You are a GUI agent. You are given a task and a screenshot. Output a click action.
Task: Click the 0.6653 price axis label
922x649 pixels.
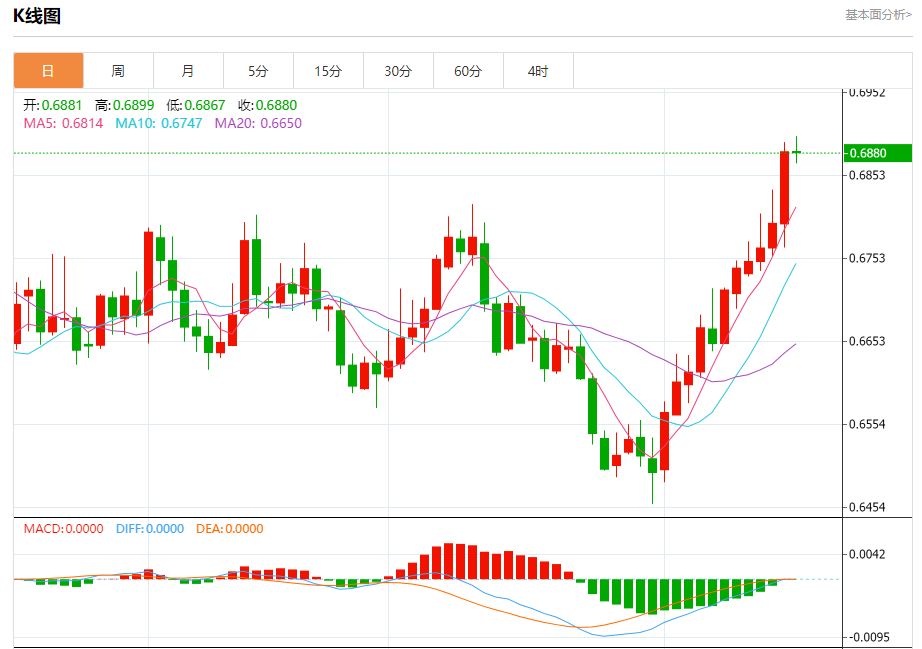click(x=867, y=341)
